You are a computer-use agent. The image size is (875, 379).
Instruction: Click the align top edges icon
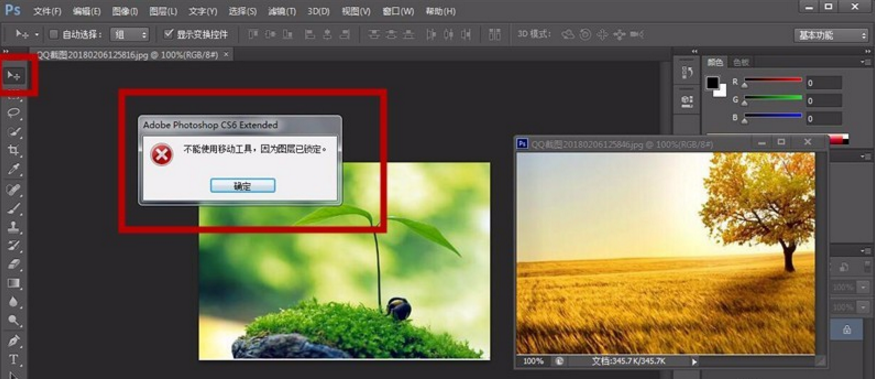253,35
